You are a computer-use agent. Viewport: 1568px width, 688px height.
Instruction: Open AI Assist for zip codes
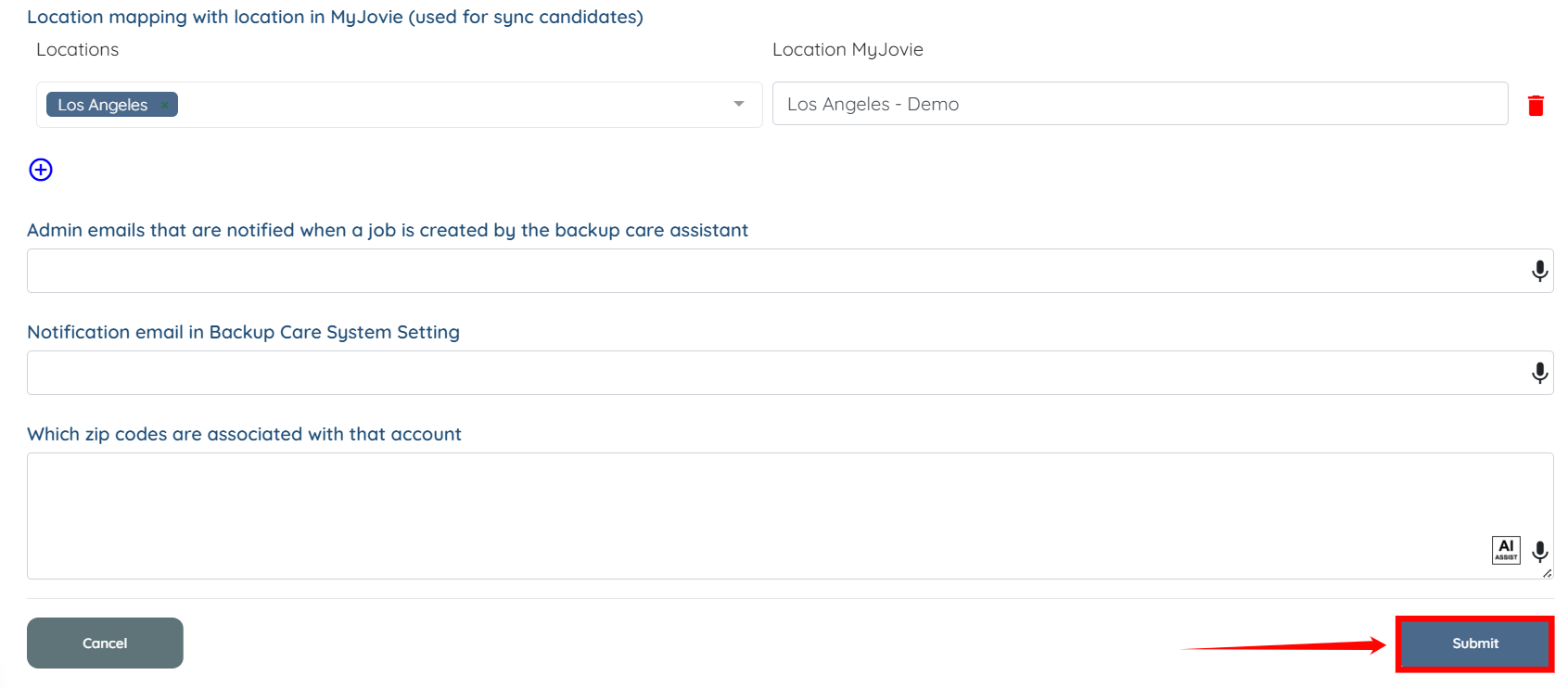point(1506,550)
